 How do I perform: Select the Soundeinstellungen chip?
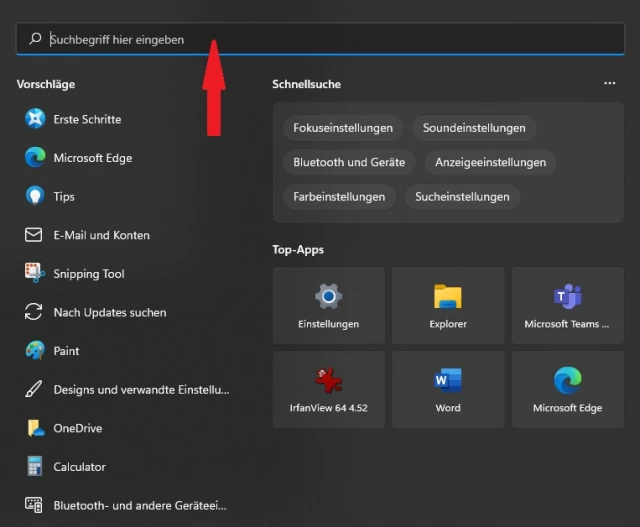click(x=474, y=128)
